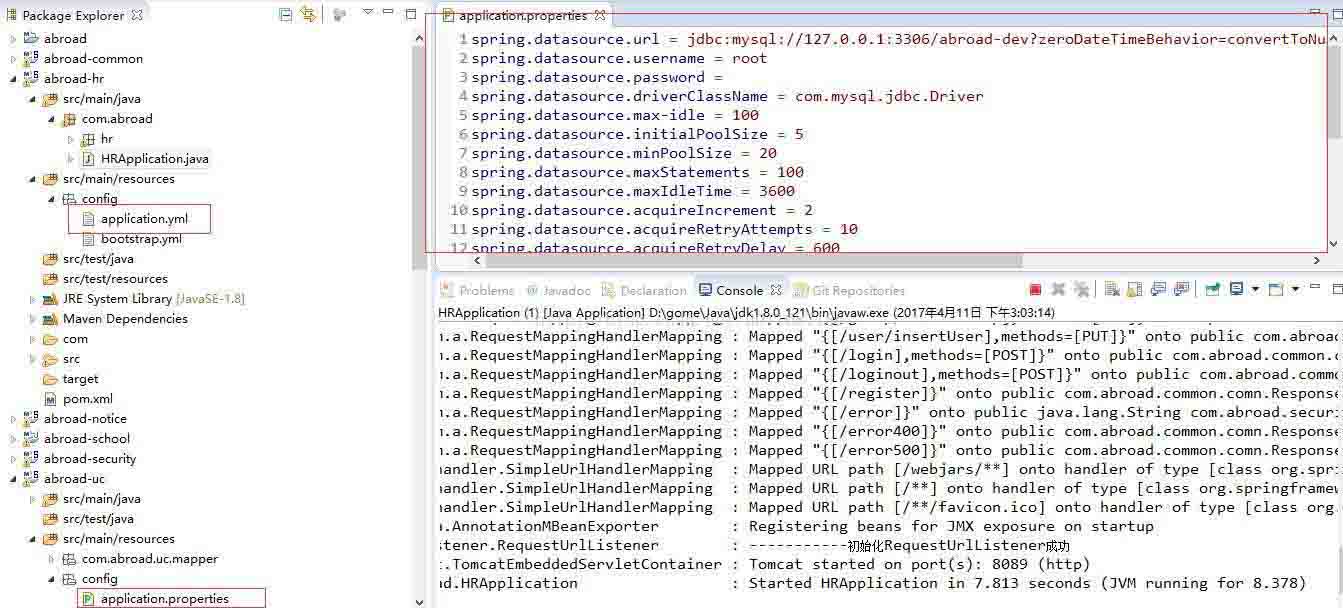
Task: Switch to the Problems tab
Action: 477,290
